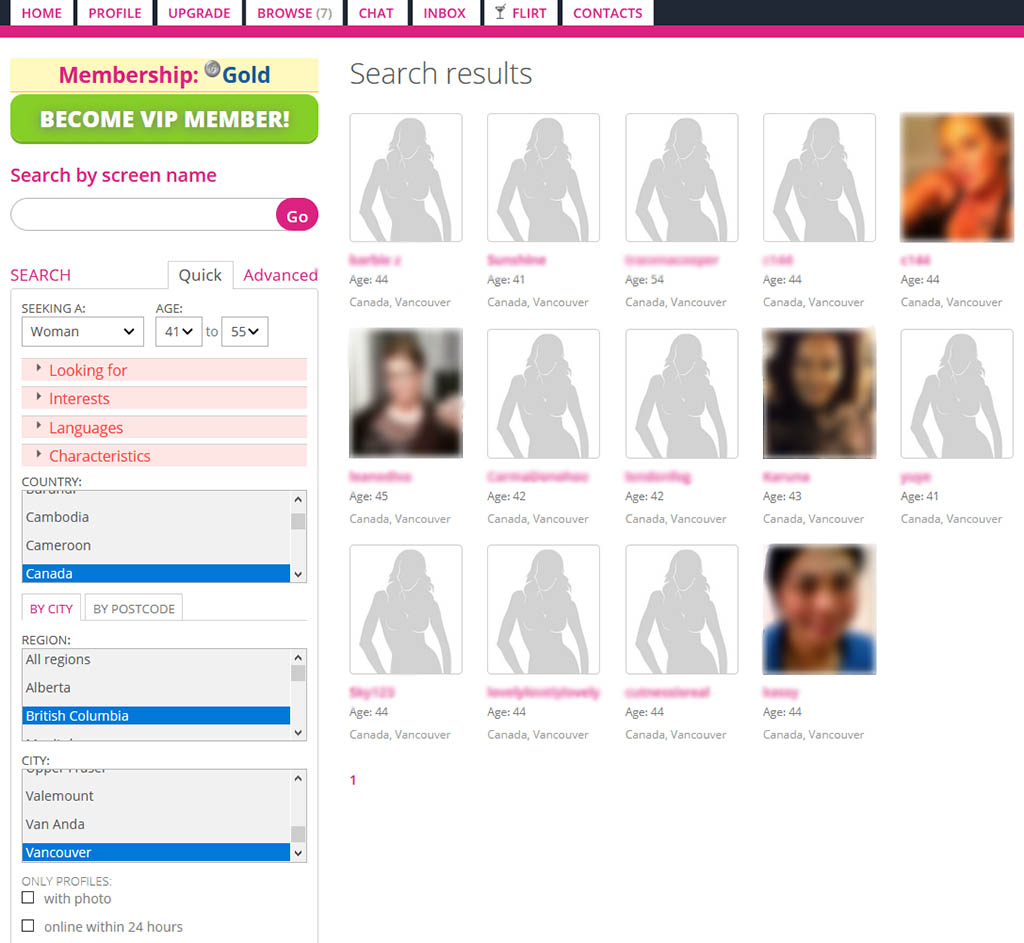Tick the "online within 24 hours" checkbox
Screen dimensions: 1024x943
pyautogui.click(x=28, y=926)
